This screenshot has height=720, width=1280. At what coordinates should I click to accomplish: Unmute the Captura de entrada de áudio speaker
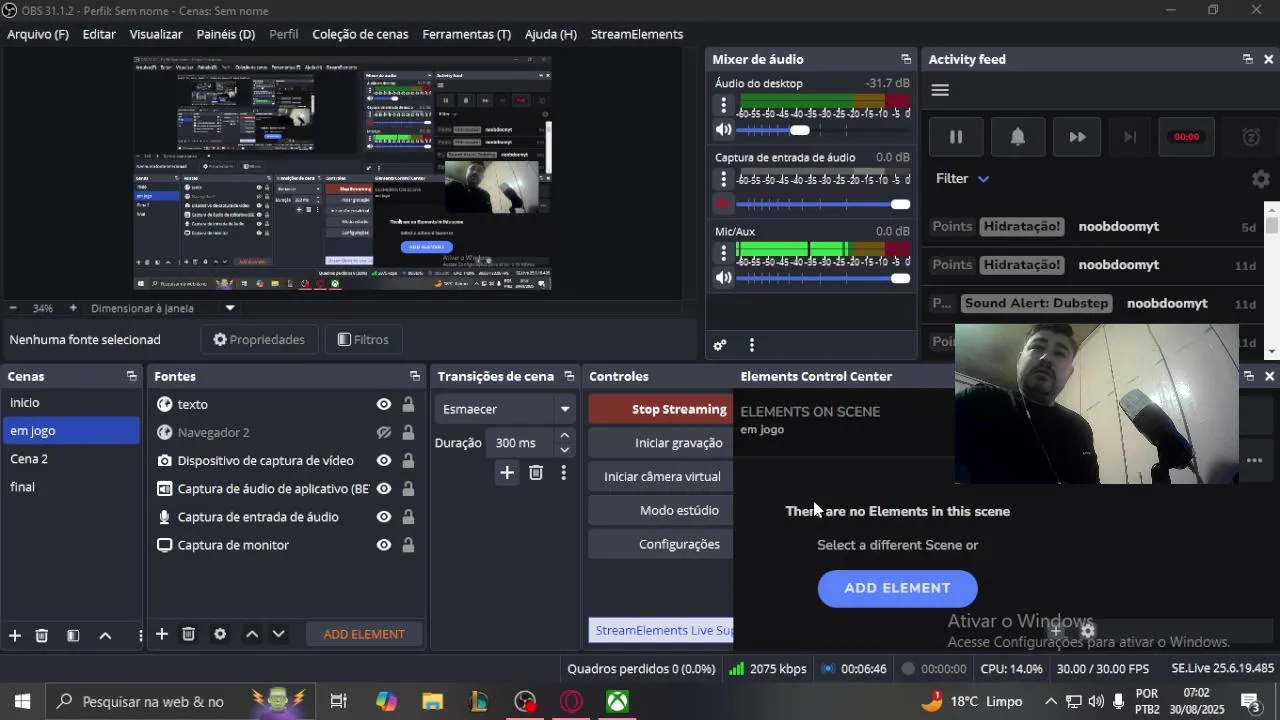point(723,204)
